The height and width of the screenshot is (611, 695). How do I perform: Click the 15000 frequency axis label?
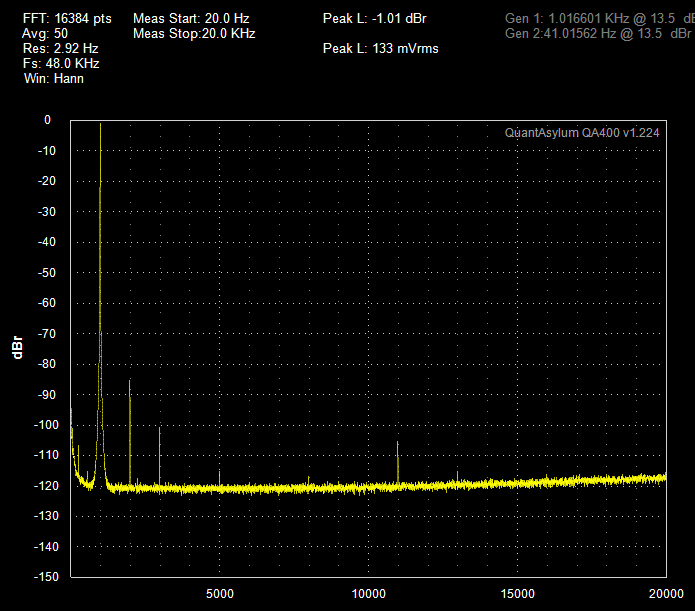pyautogui.click(x=517, y=594)
